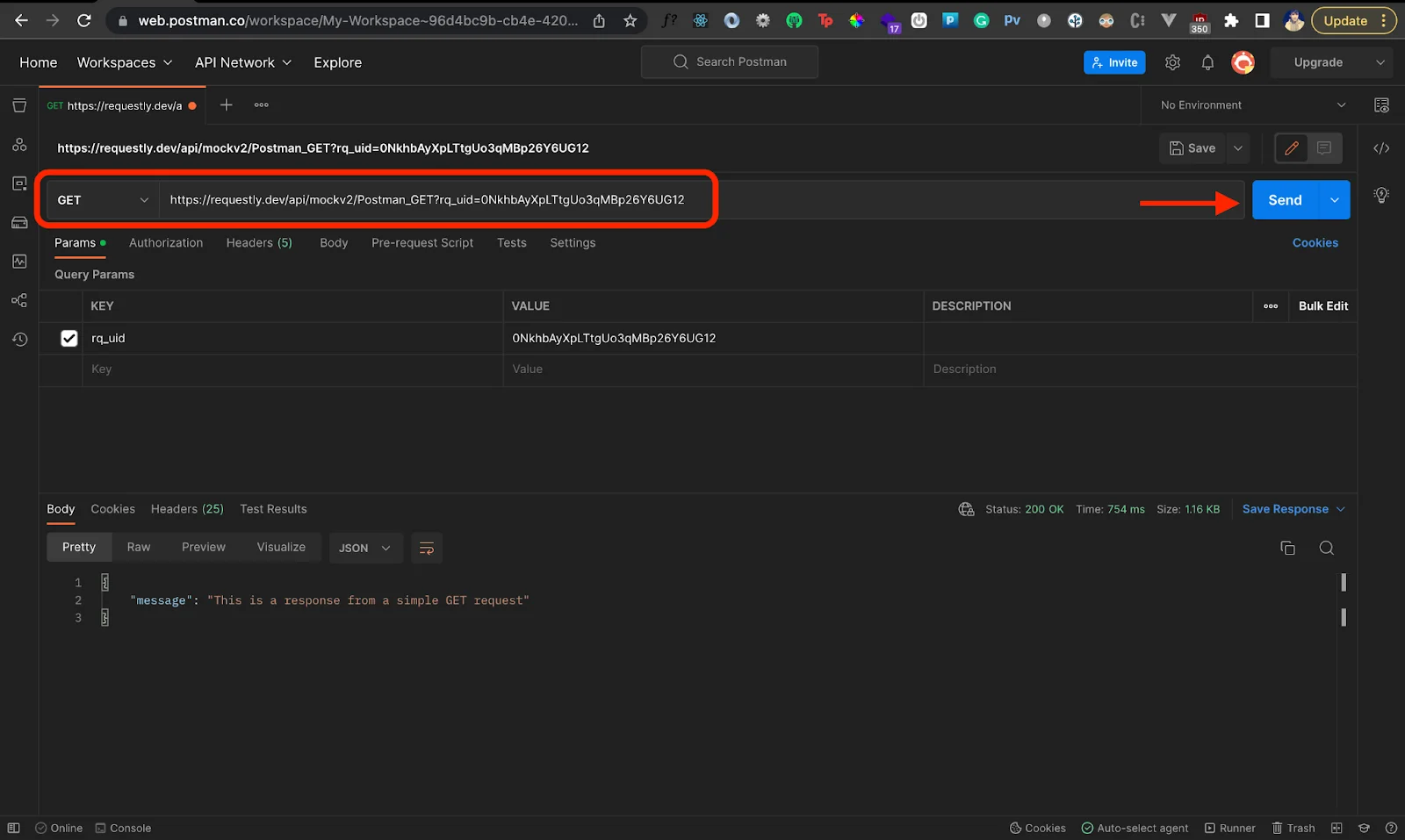Open the Tests tab
This screenshot has height=840, width=1405.
click(x=512, y=243)
